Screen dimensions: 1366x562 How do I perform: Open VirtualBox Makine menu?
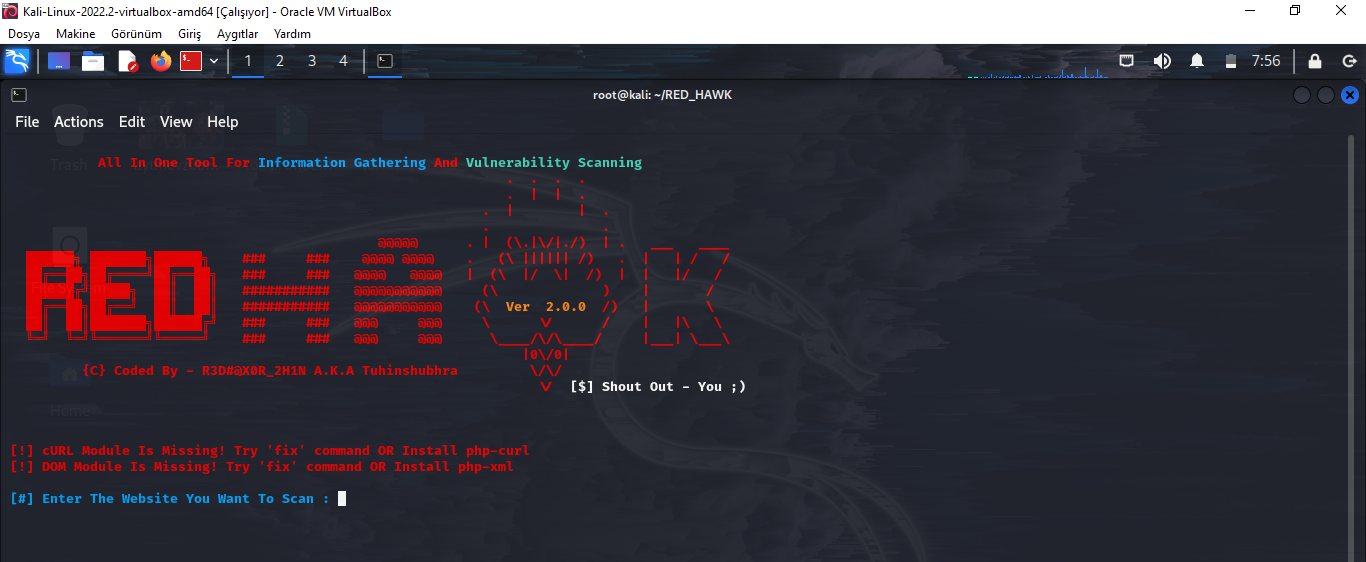pos(76,34)
